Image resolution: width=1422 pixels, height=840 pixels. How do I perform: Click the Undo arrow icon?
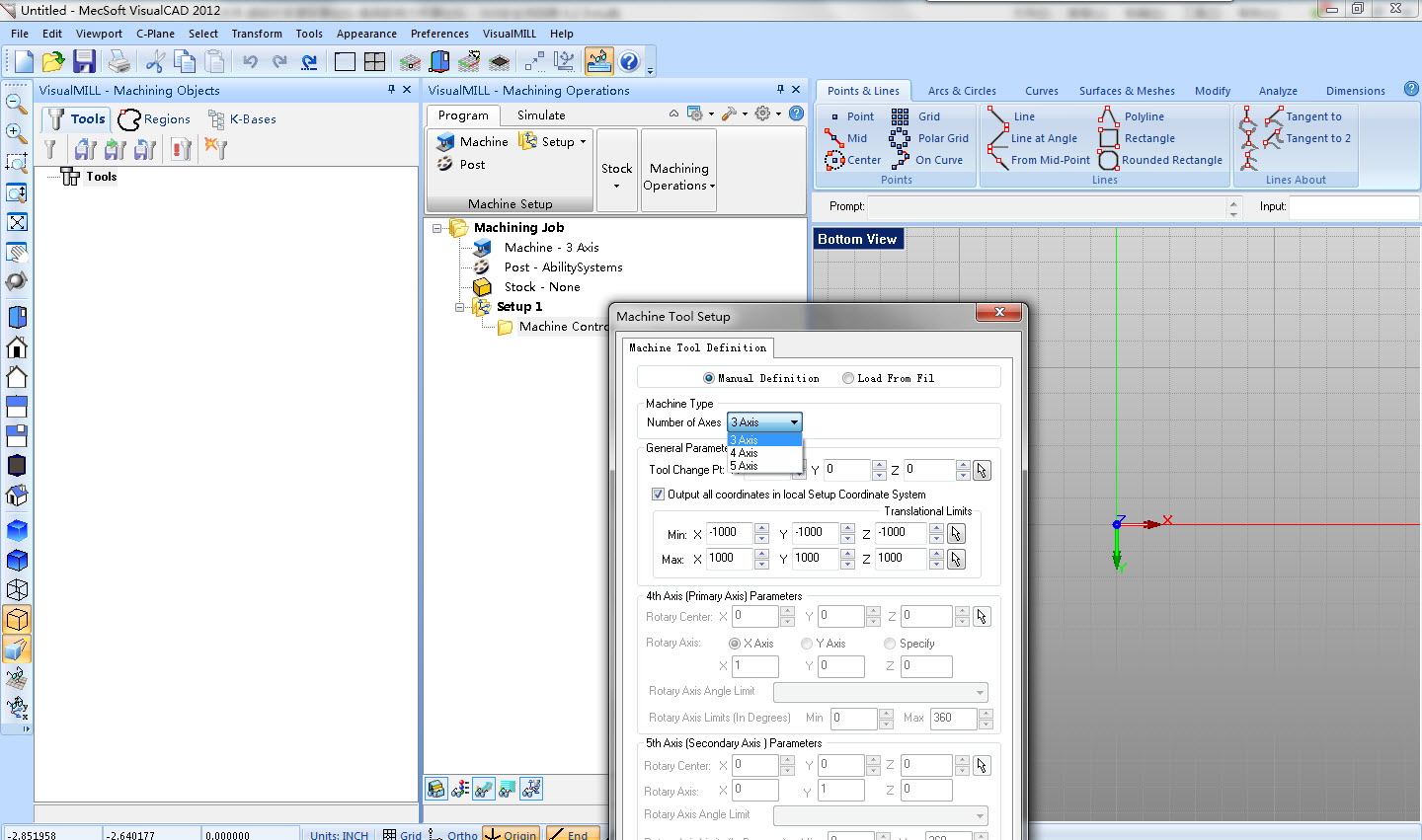click(250, 61)
